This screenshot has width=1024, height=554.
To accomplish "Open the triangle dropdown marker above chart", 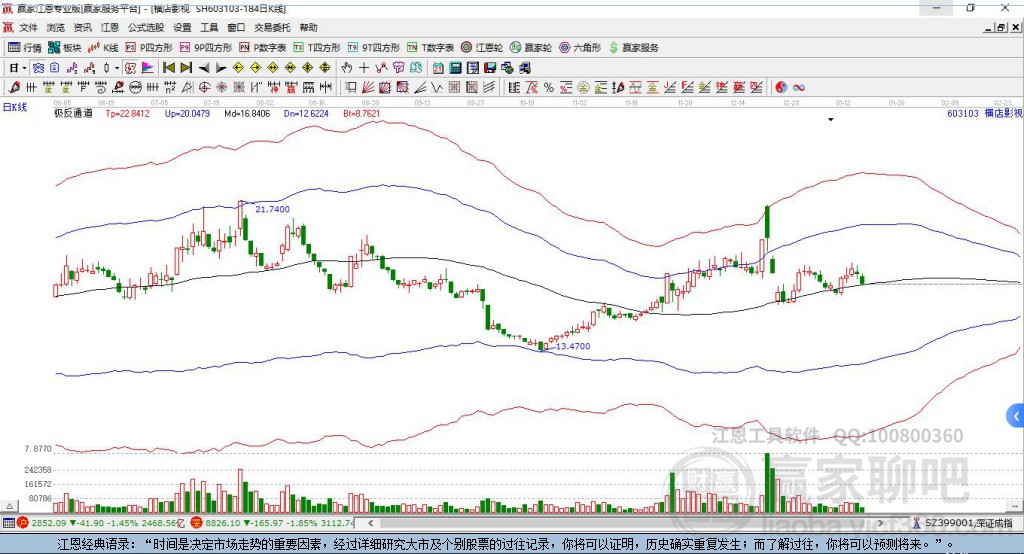I will (x=831, y=120).
